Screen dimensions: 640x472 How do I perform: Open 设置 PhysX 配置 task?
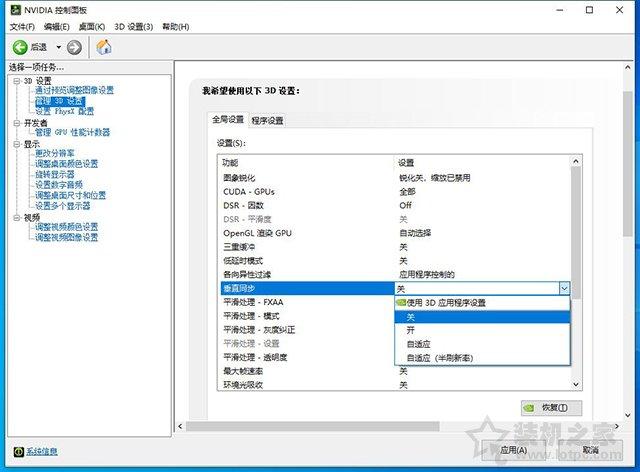[x=64, y=111]
